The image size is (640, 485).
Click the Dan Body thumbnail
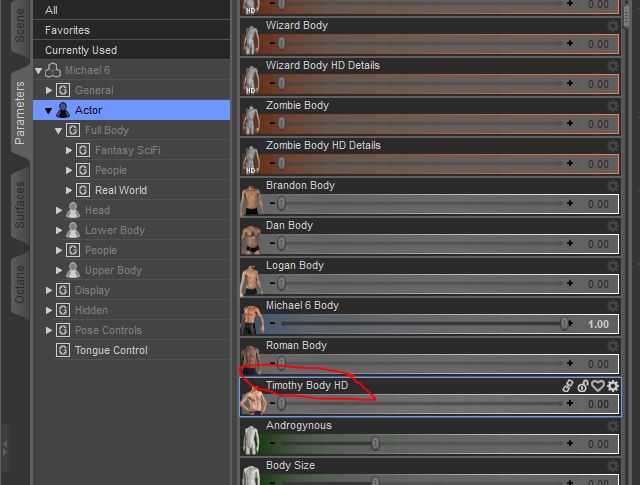point(251,240)
